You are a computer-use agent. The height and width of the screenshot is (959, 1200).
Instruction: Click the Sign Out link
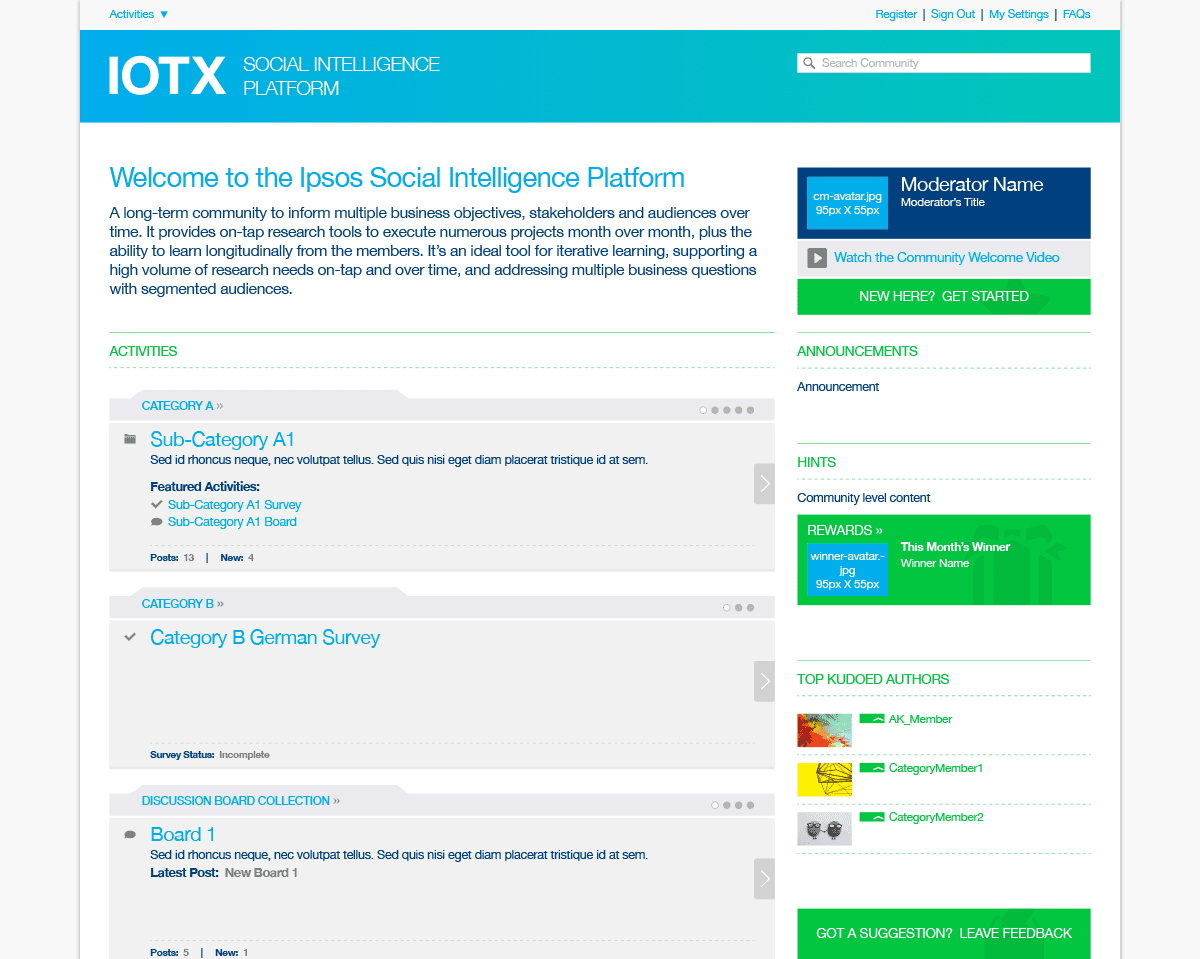click(953, 14)
